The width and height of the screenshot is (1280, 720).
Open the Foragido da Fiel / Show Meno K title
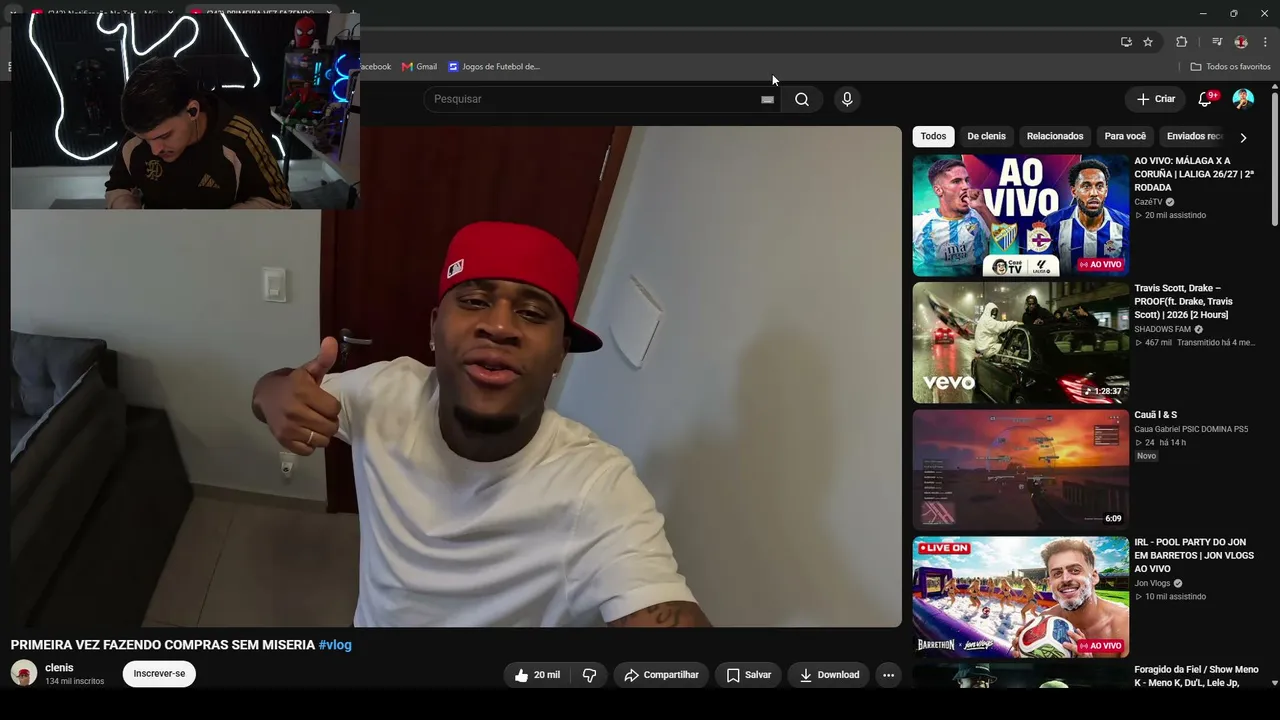pos(1196,676)
